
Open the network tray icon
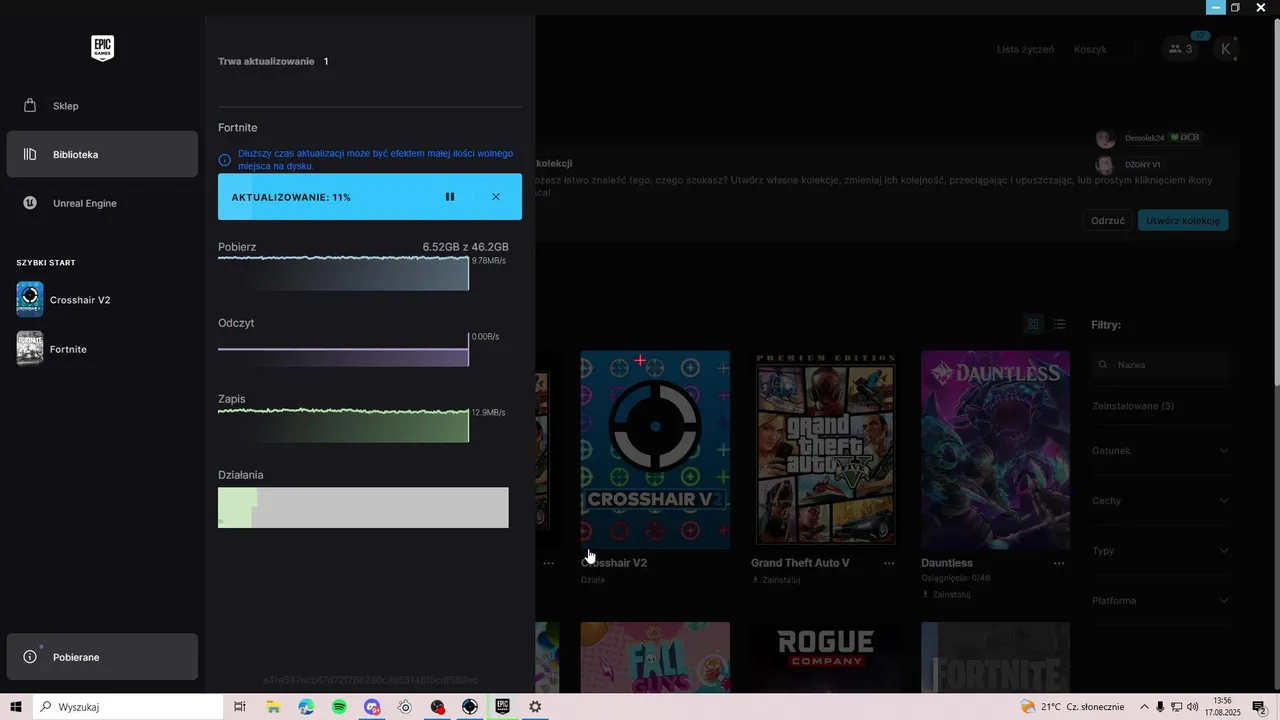(1176, 707)
